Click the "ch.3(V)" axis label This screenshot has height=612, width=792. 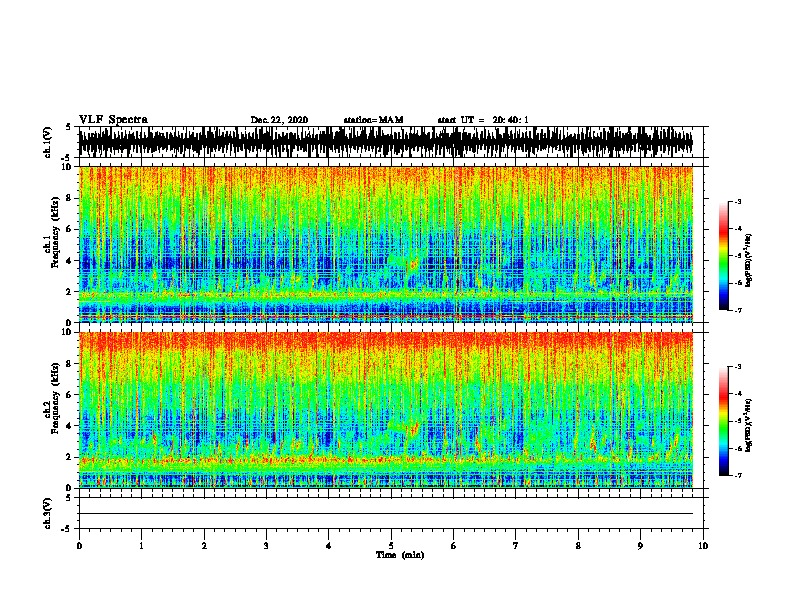tap(48, 513)
